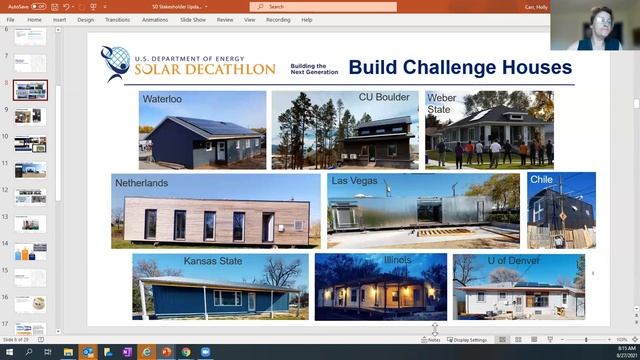640x360 pixels.
Task: Click the zoom slider handle
Action: [586, 340]
